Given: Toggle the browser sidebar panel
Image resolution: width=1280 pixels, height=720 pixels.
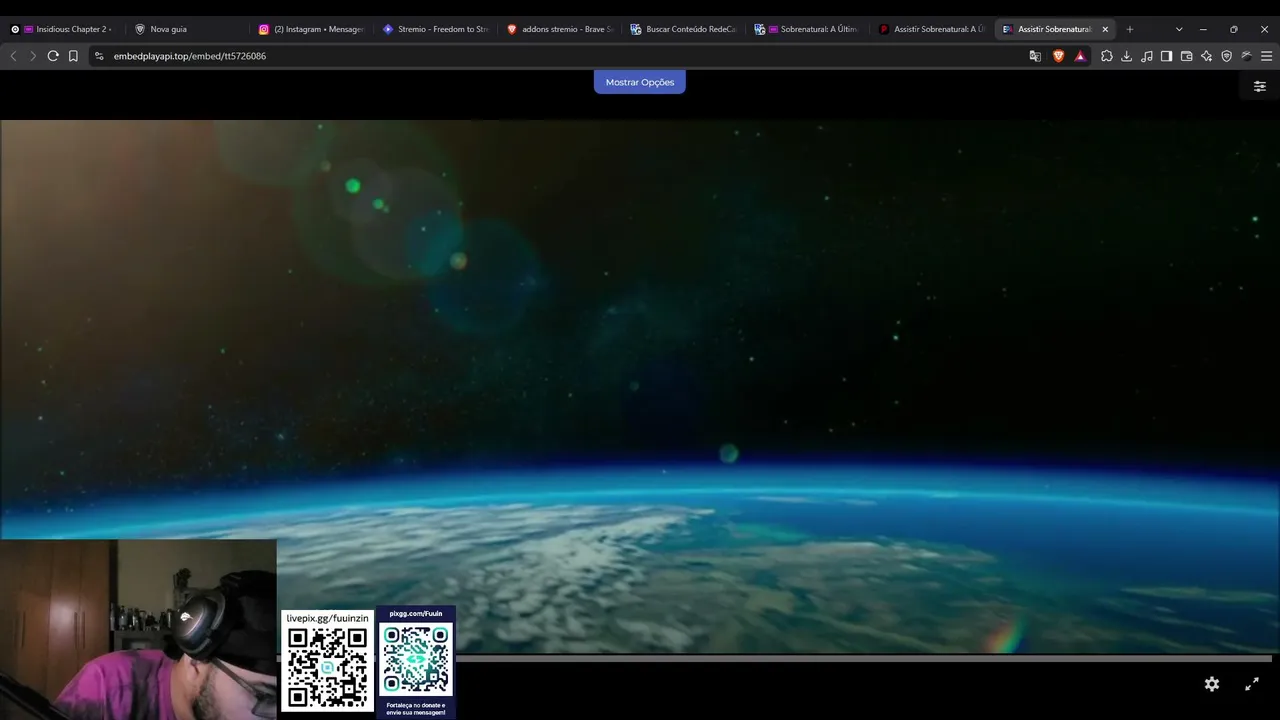Looking at the screenshot, I should (1167, 56).
